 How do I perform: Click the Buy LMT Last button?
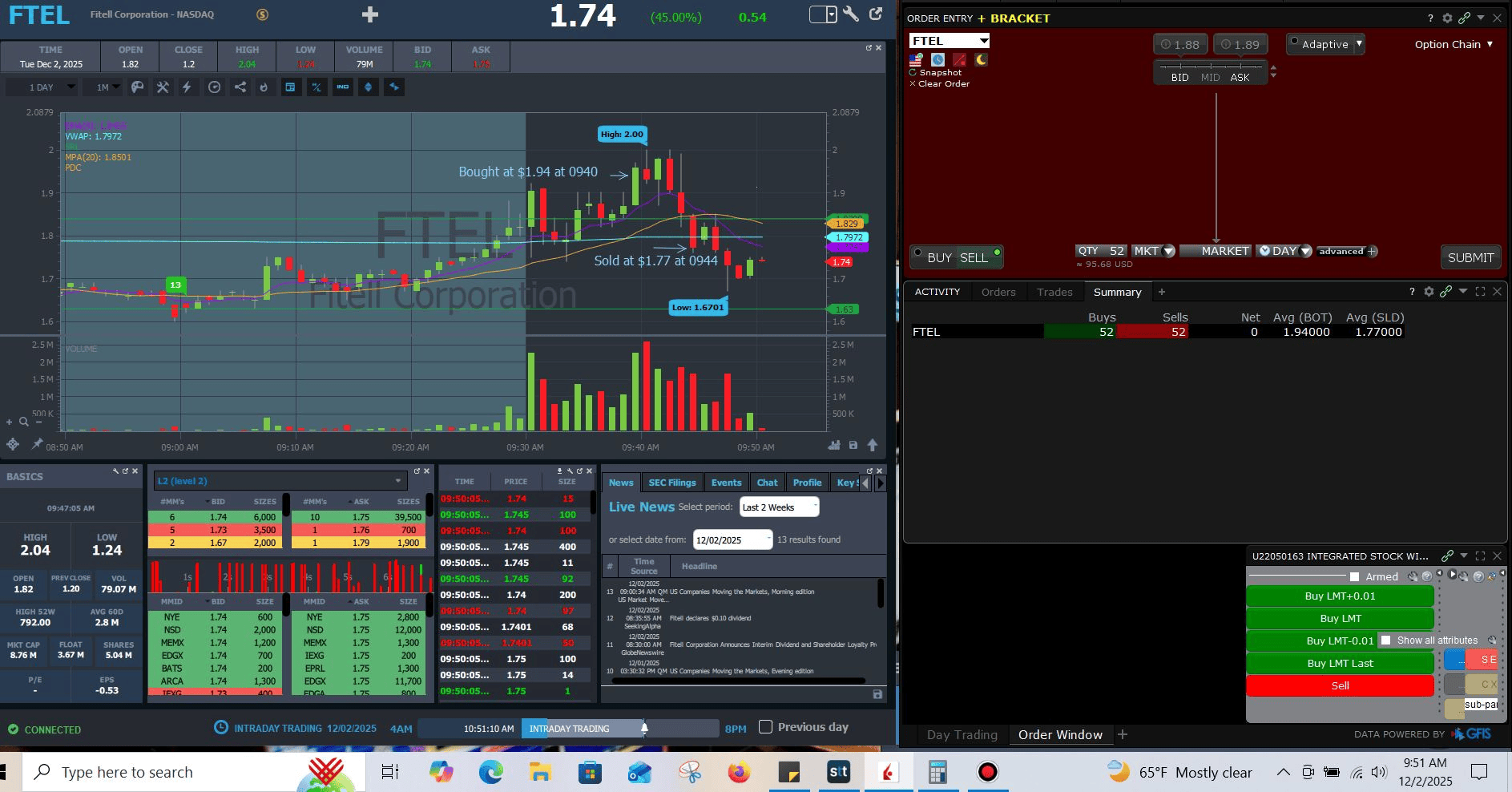click(1340, 663)
